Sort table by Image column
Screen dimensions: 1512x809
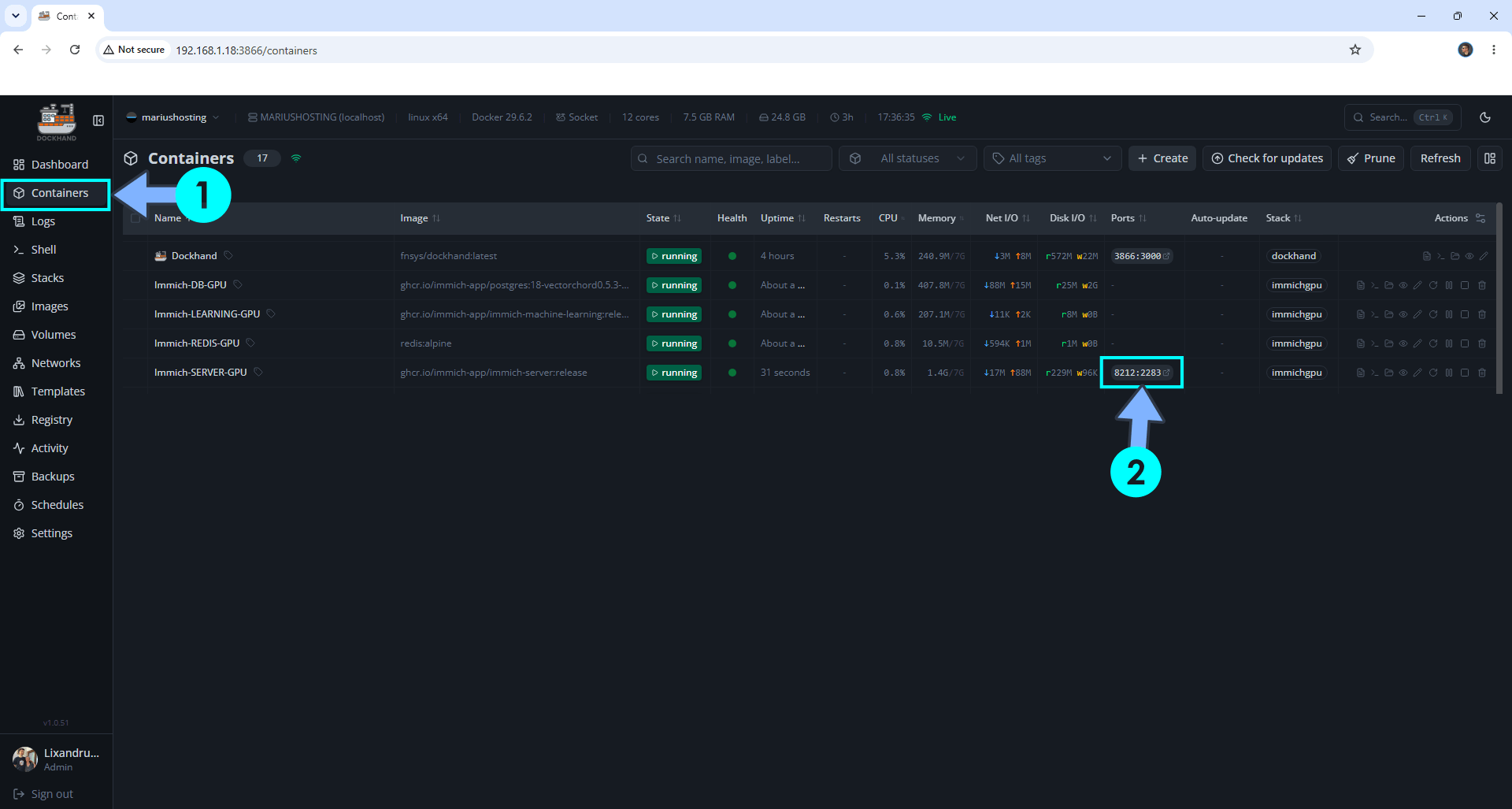(x=420, y=218)
